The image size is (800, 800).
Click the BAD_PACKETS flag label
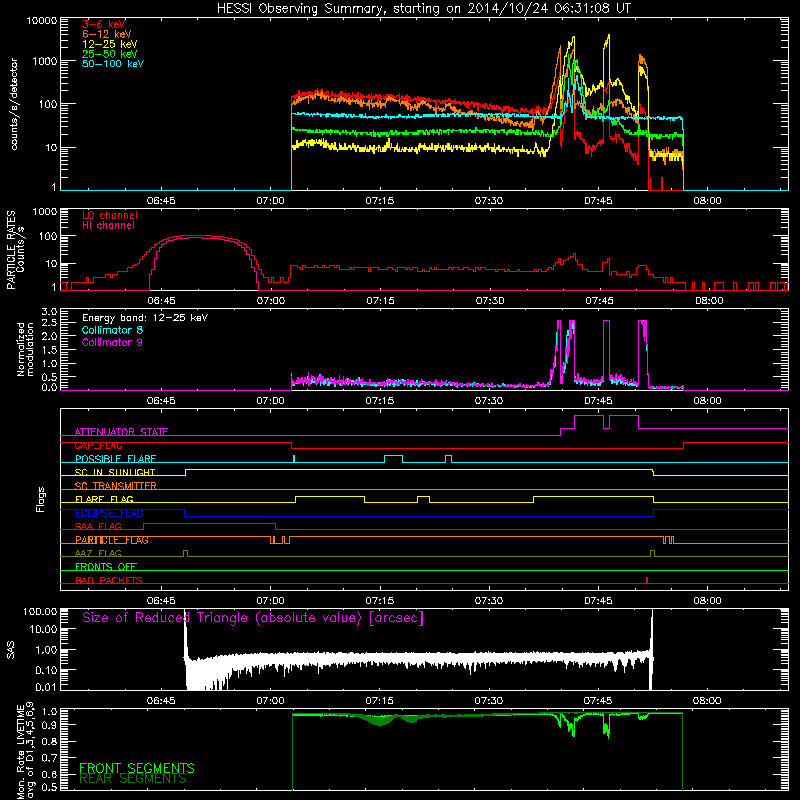(109, 580)
